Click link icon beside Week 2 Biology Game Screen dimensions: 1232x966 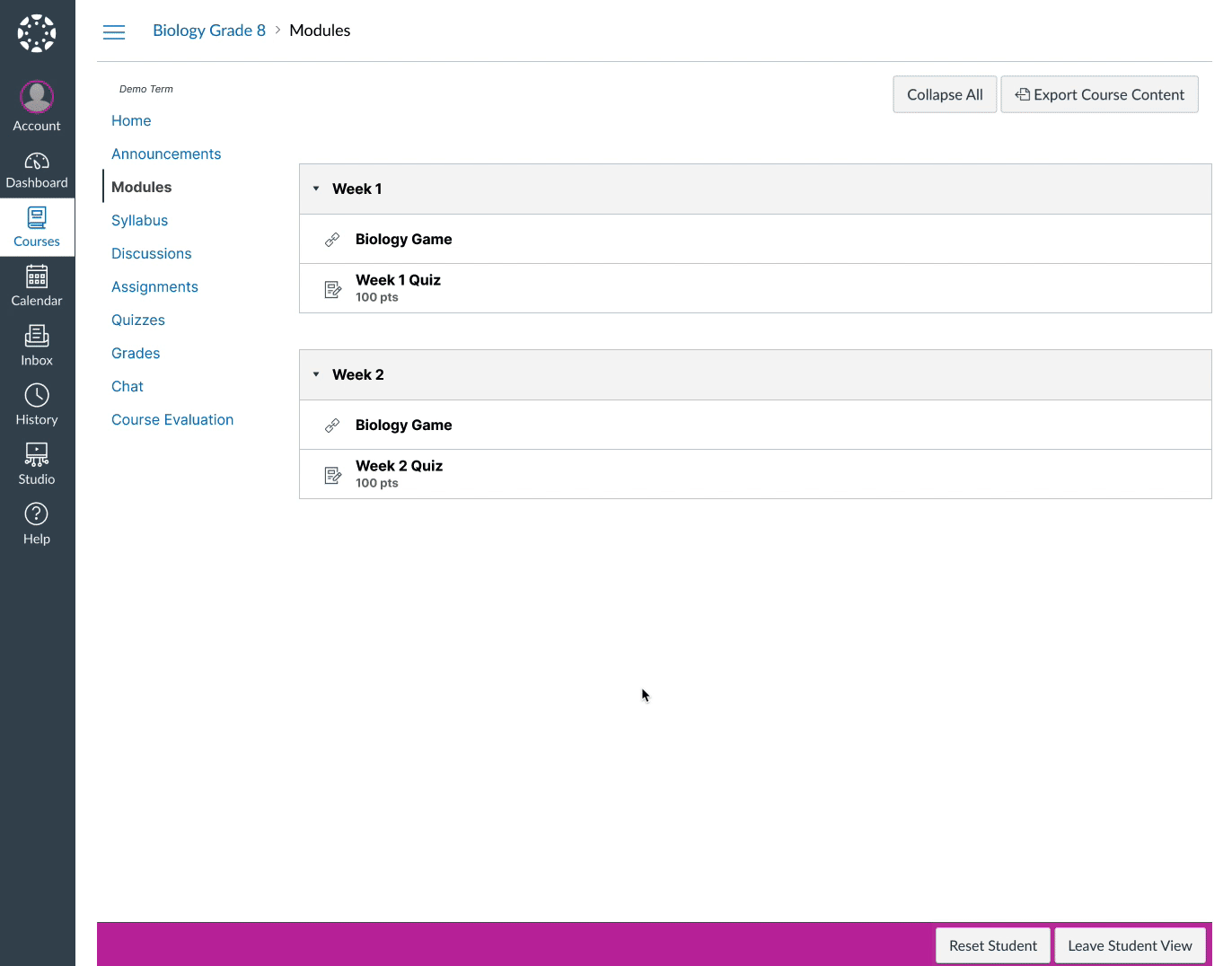tap(332, 426)
